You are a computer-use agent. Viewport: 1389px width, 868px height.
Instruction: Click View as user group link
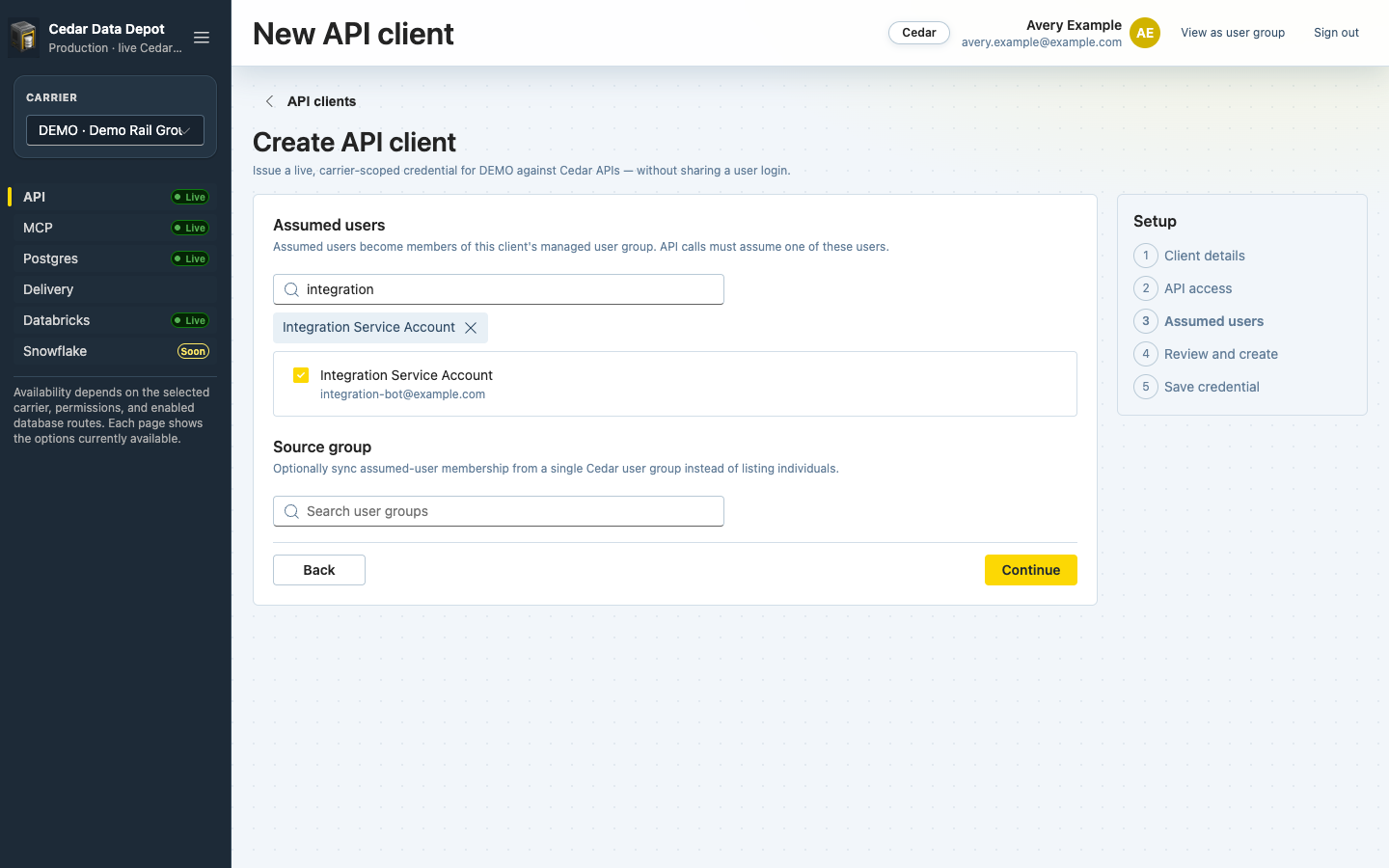click(1233, 33)
